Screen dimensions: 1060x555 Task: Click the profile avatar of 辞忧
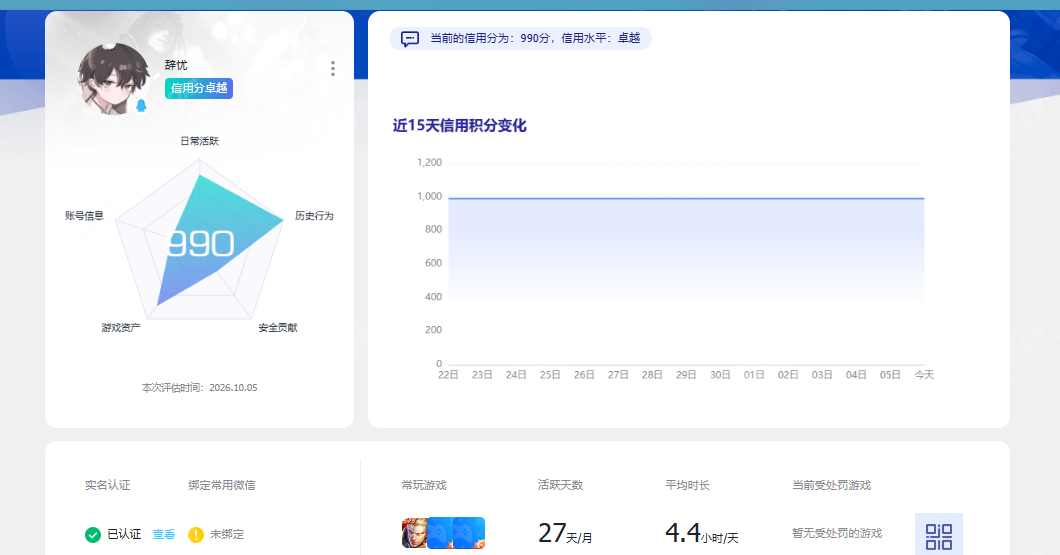113,78
